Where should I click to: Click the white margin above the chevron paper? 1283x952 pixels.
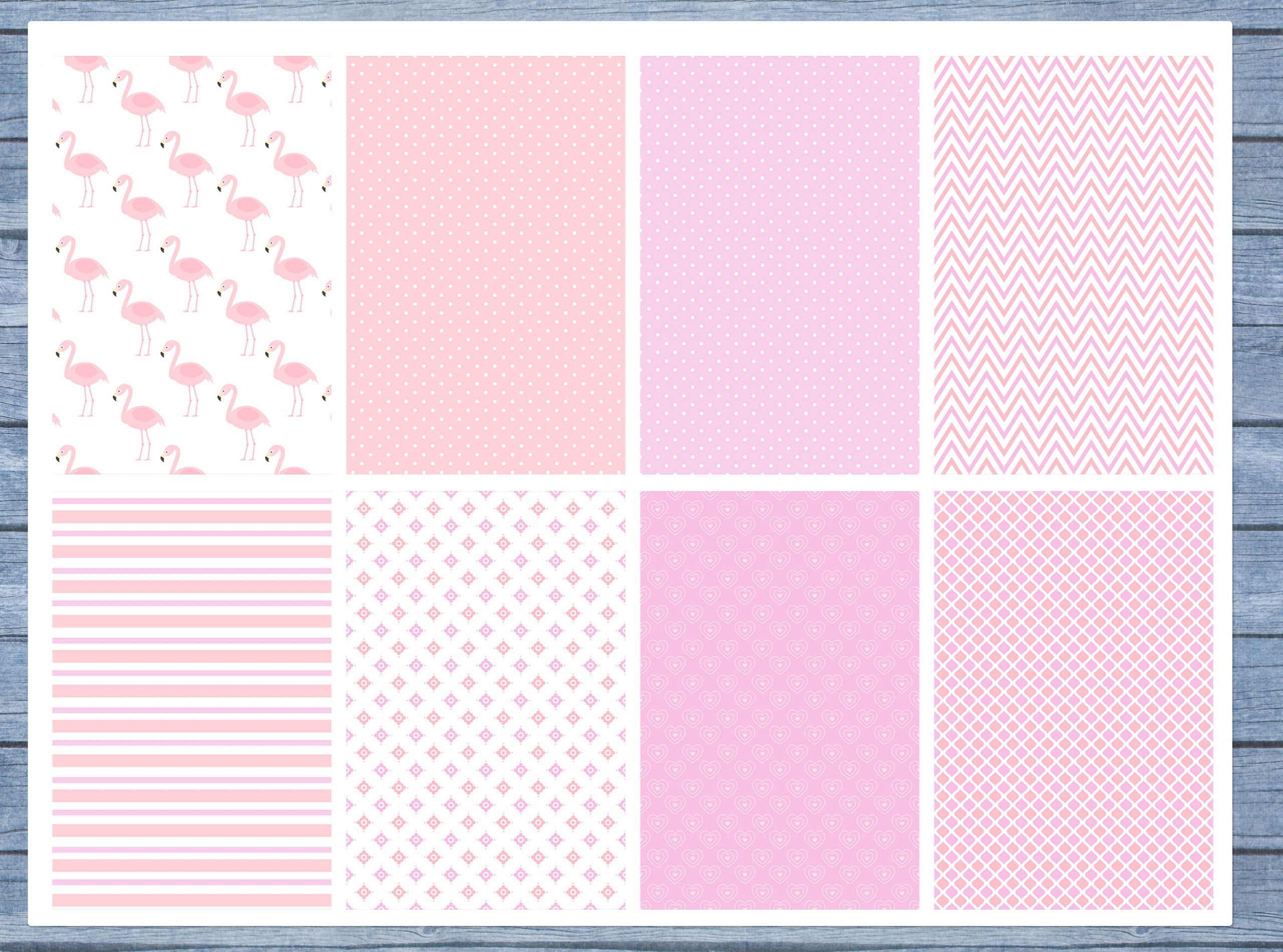point(1073,39)
